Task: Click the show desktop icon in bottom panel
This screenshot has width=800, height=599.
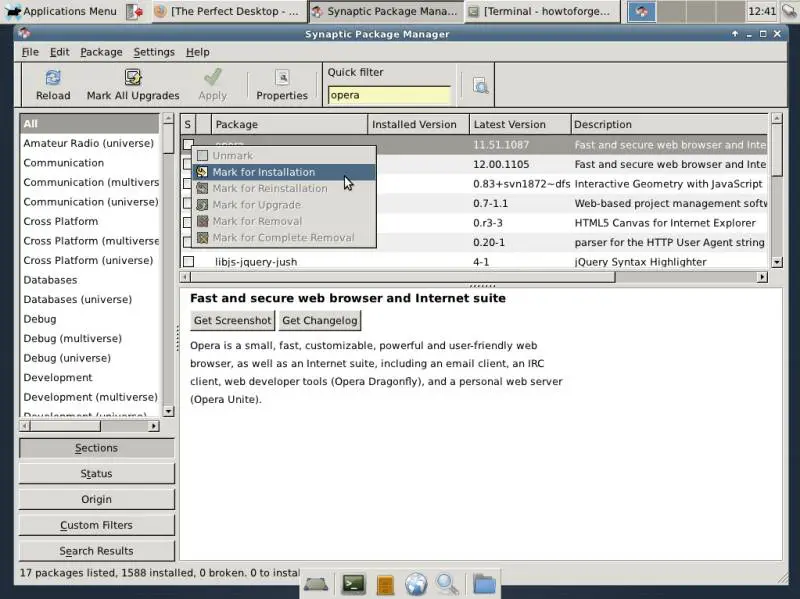Action: [x=316, y=584]
